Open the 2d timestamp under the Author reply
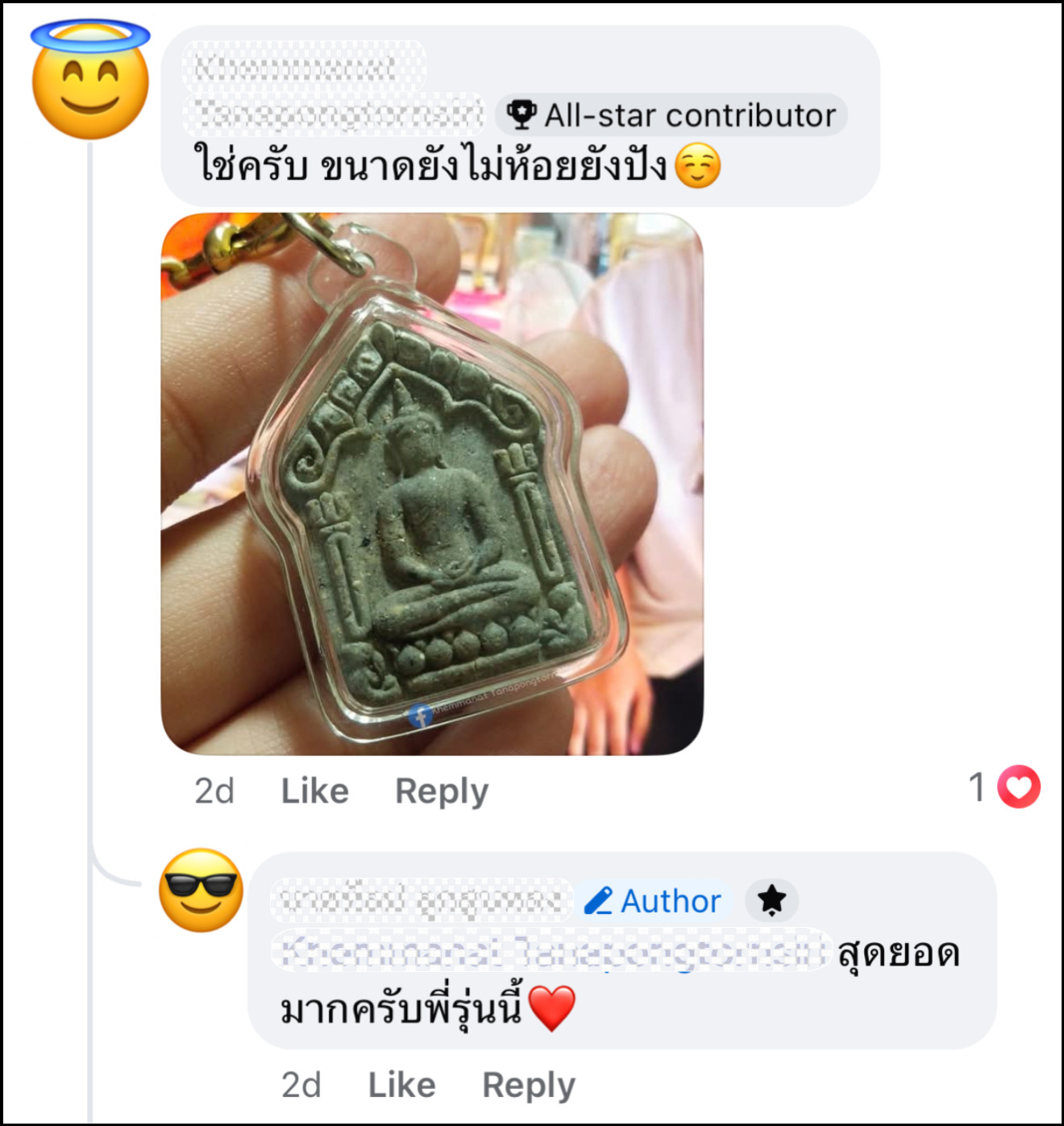The image size is (1064, 1126). tap(301, 1085)
